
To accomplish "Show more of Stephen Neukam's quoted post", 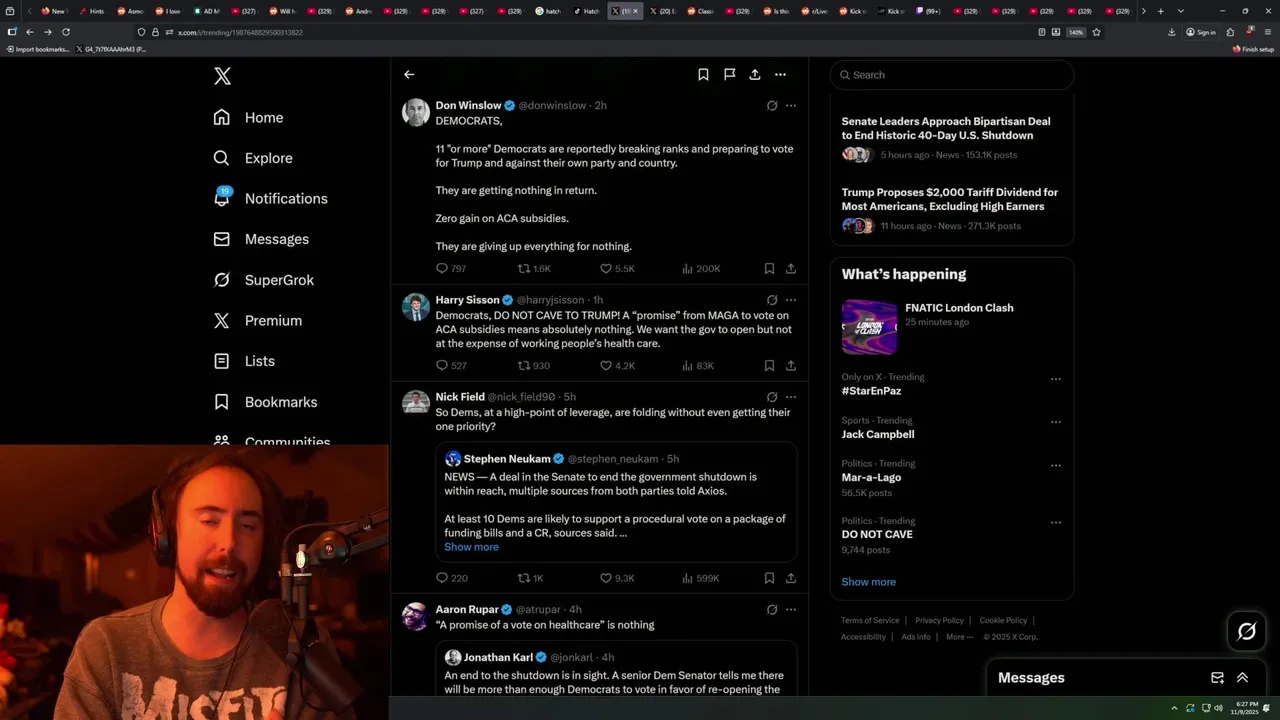I will [x=471, y=547].
